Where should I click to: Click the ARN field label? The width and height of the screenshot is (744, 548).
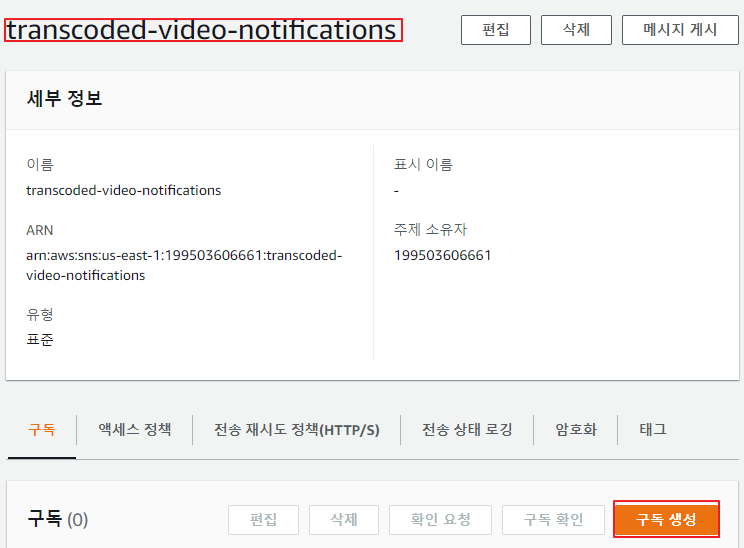(x=40, y=230)
